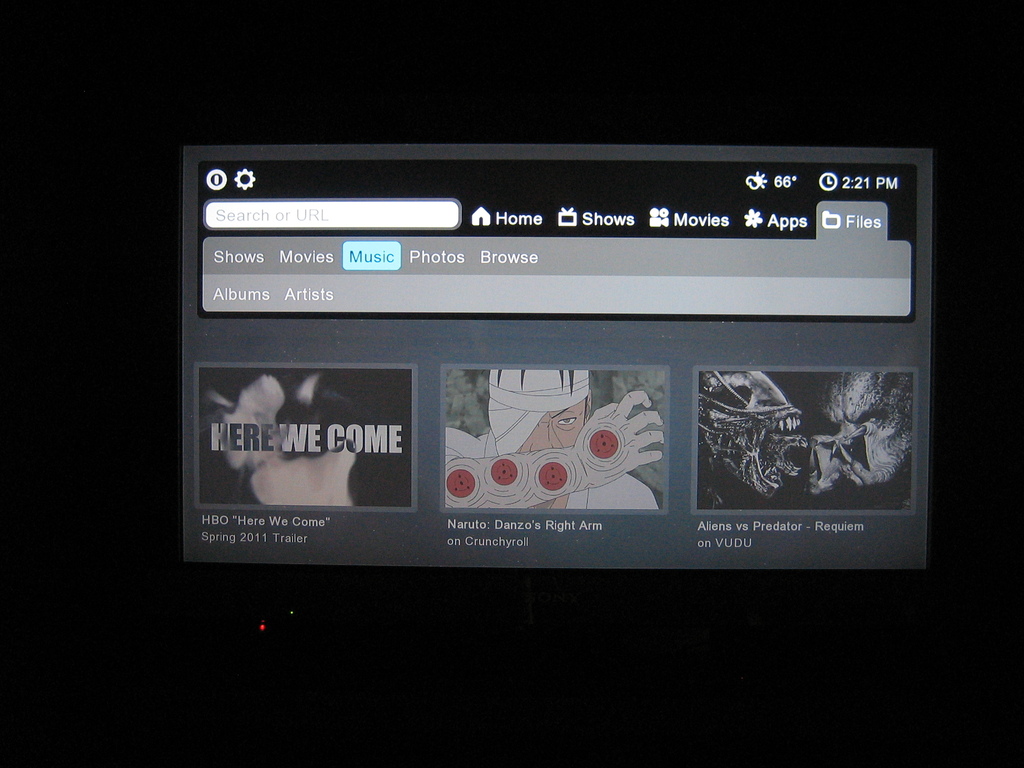This screenshot has height=768, width=1024.
Task: Click Aliens vs Predator - Requiem title
Action: coord(780,526)
